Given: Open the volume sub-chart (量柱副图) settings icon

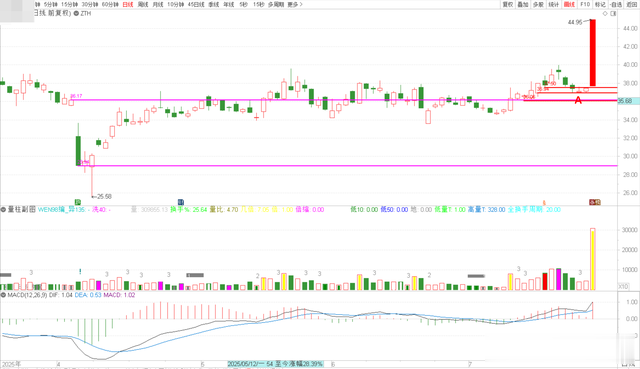Looking at the screenshot, I should coord(3,209).
